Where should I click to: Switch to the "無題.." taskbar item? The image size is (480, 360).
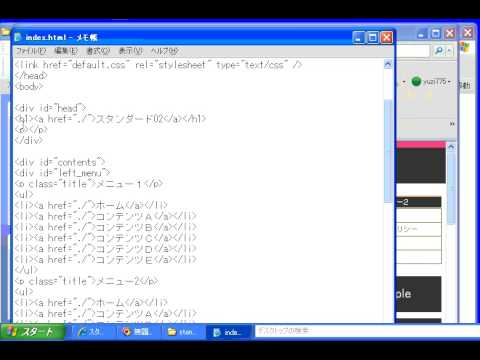(138, 332)
